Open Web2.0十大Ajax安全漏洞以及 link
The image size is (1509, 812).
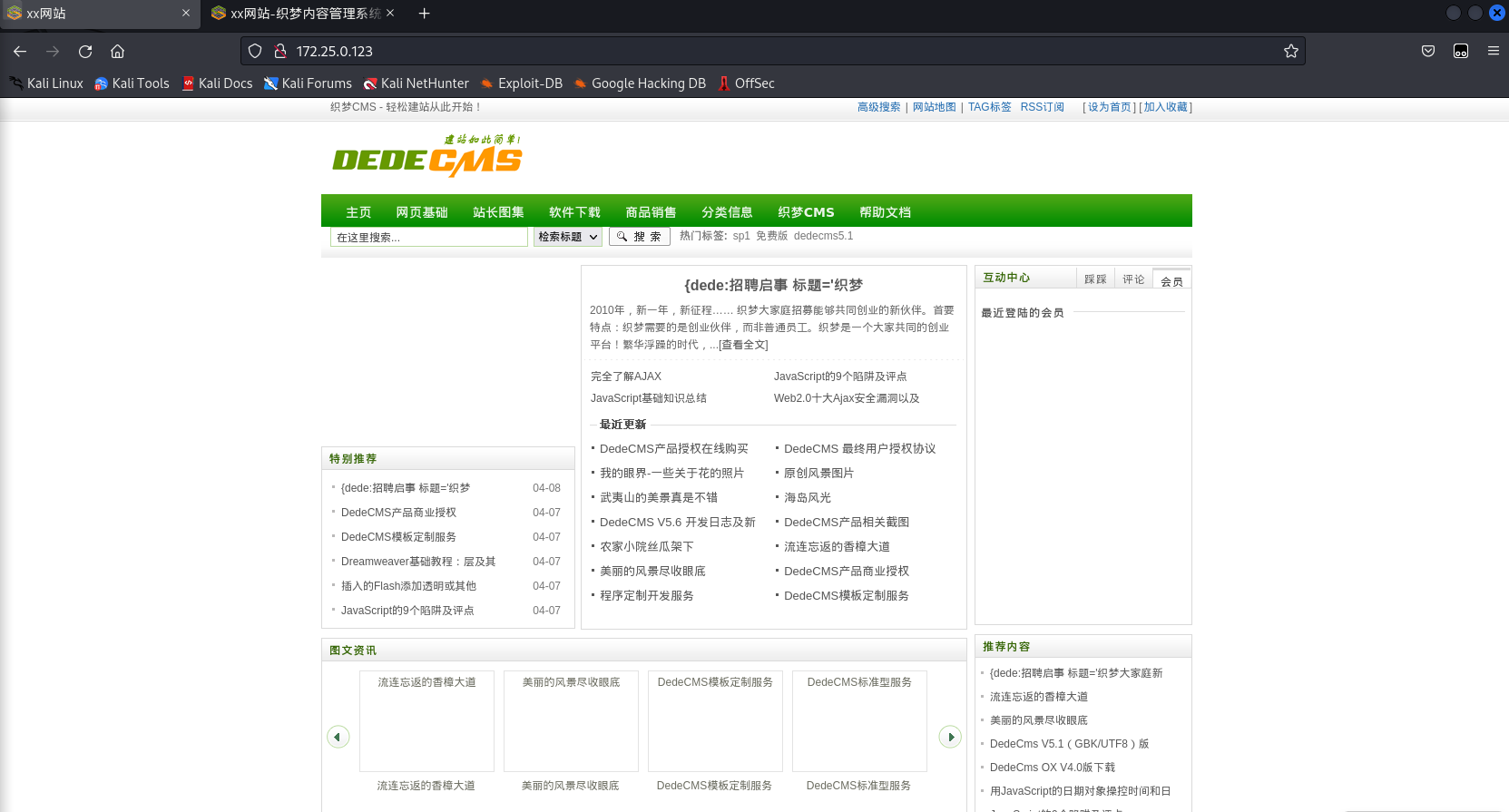pyautogui.click(x=847, y=398)
